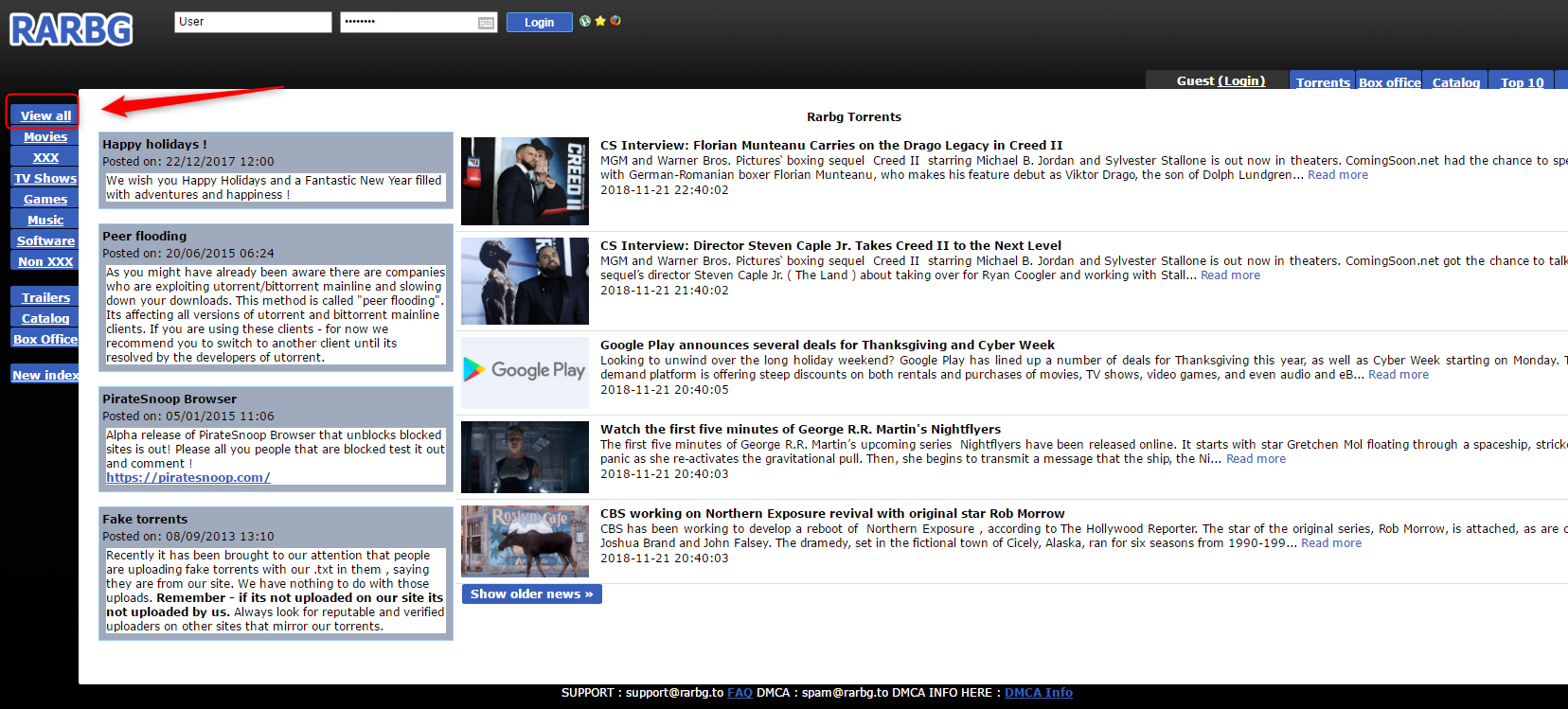1568x709 pixels.
Task: Open the Torrents tab
Action: [1323, 82]
